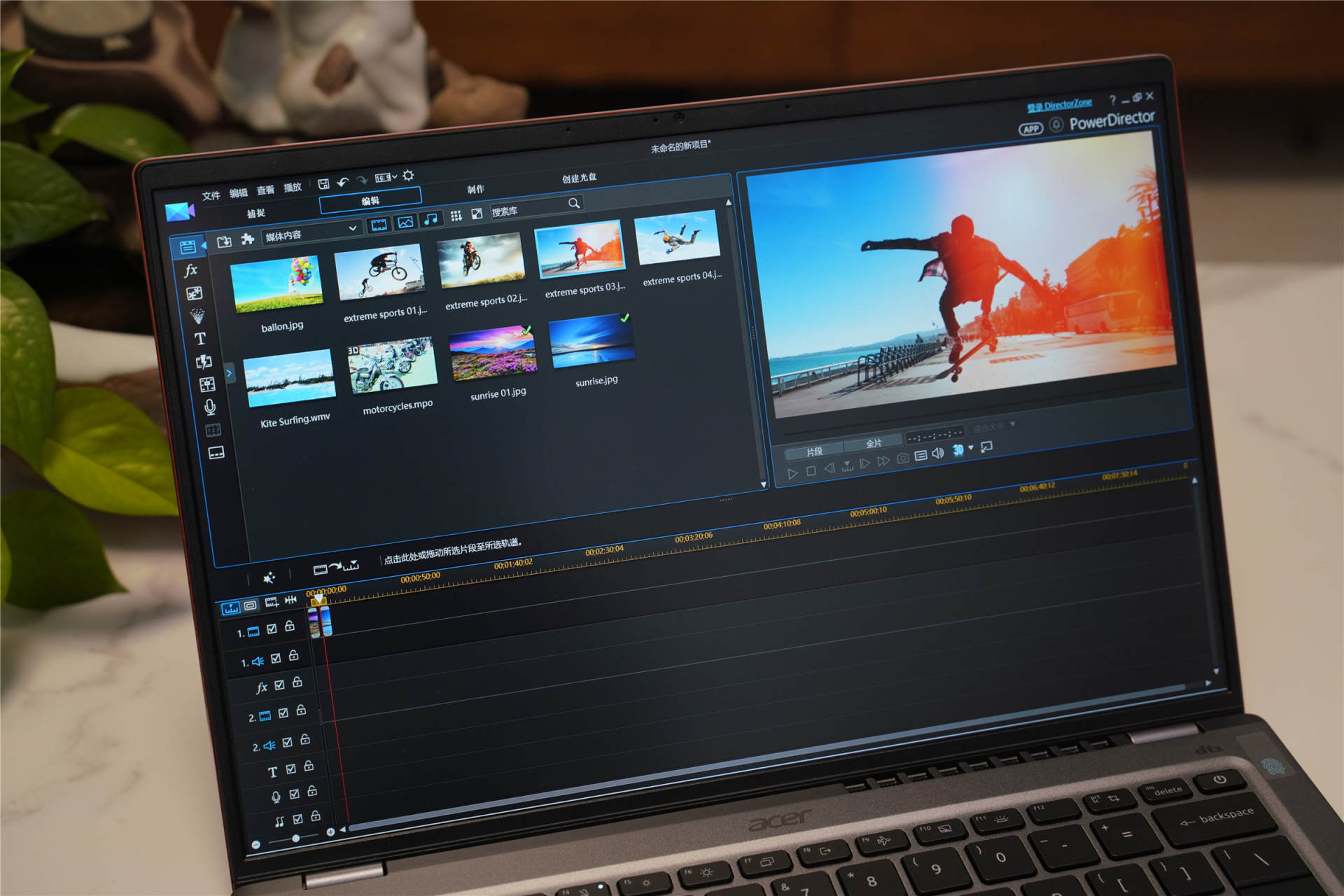Screen dimensions: 1344x896
Task: Filter library by audio music note
Action: [x=431, y=220]
